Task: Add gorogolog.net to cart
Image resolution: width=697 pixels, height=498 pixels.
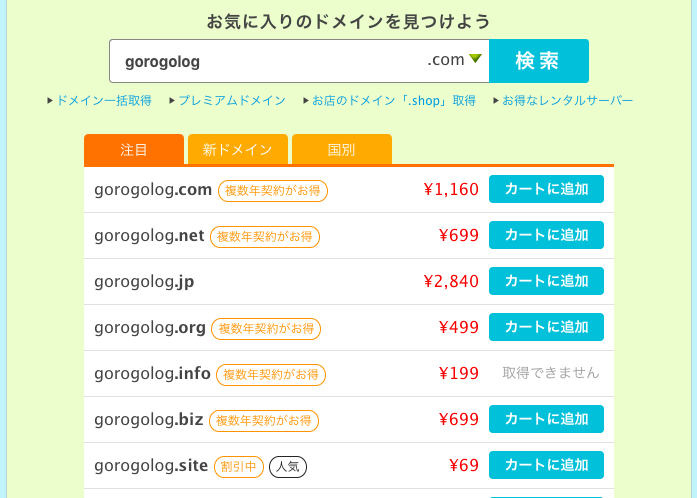Action: pos(546,235)
